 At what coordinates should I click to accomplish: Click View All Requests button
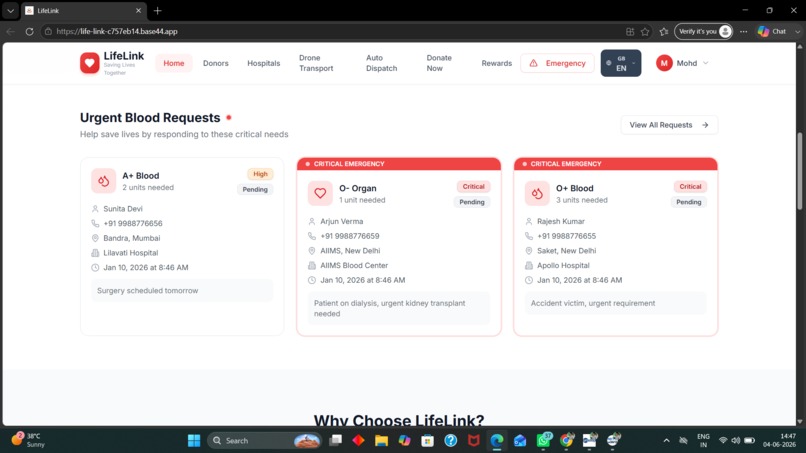pos(669,125)
